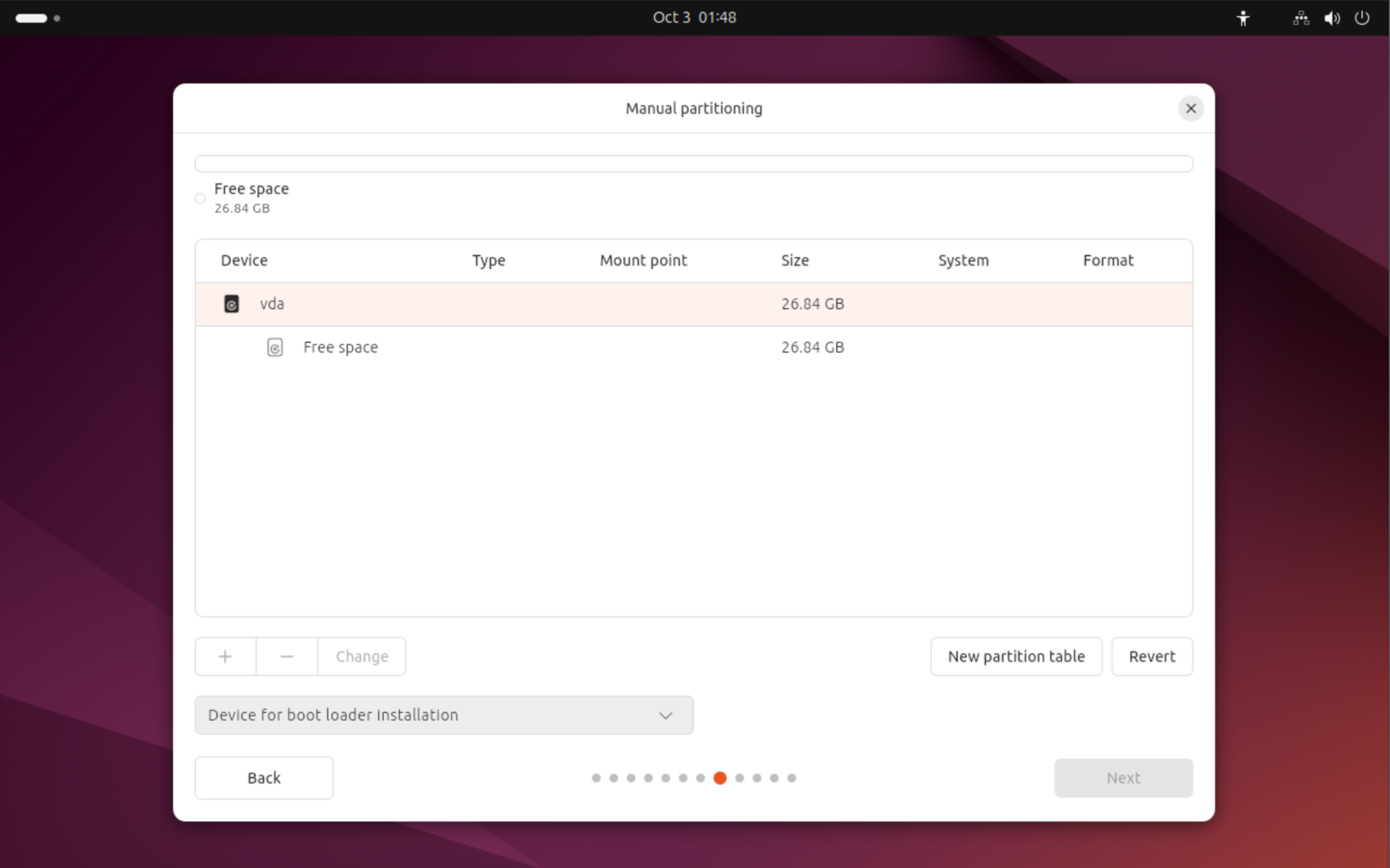The image size is (1390, 868).
Task: Click the volume speaker icon
Action: (1331, 18)
